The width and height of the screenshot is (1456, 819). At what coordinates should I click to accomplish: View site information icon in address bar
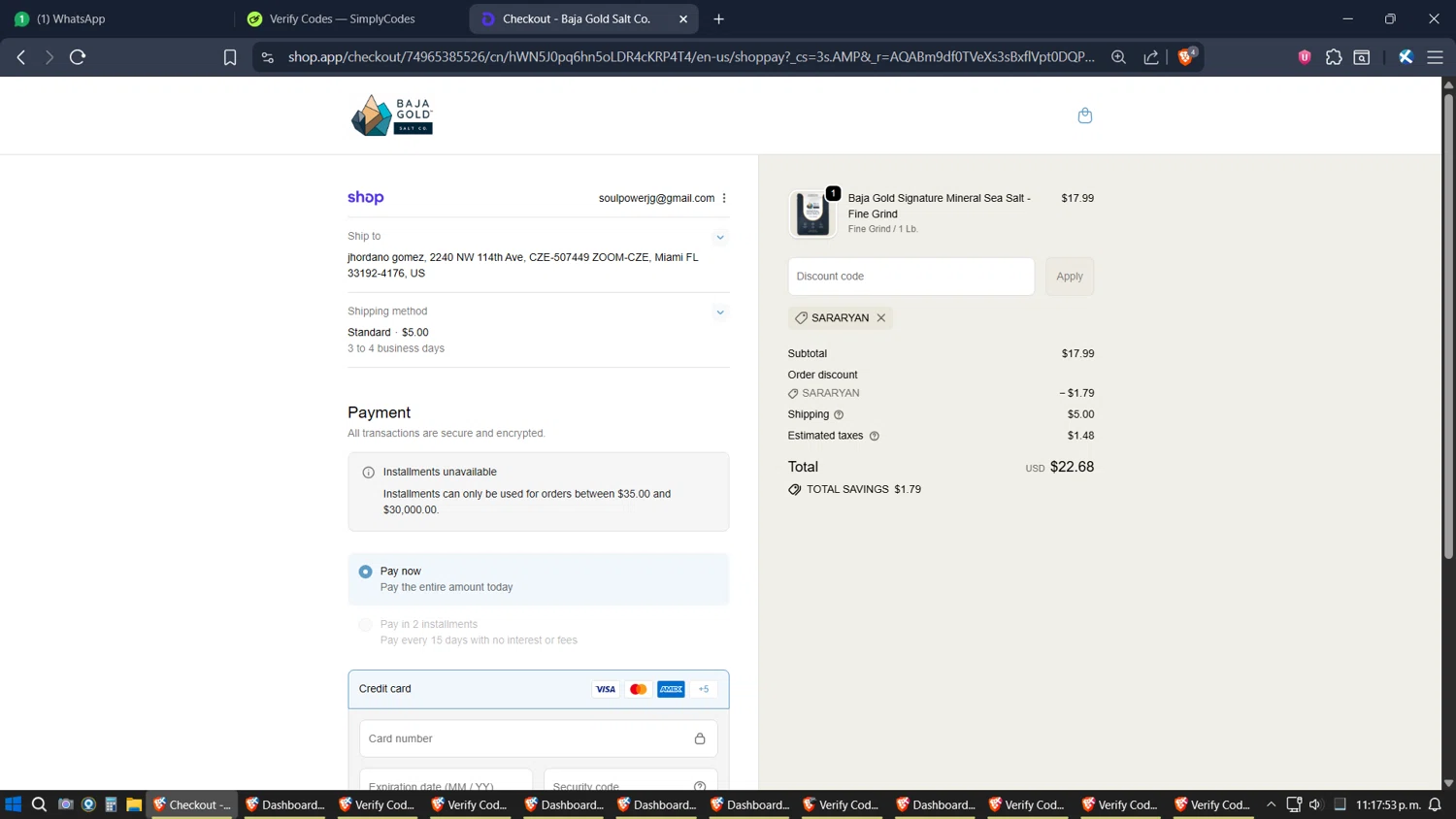(268, 57)
